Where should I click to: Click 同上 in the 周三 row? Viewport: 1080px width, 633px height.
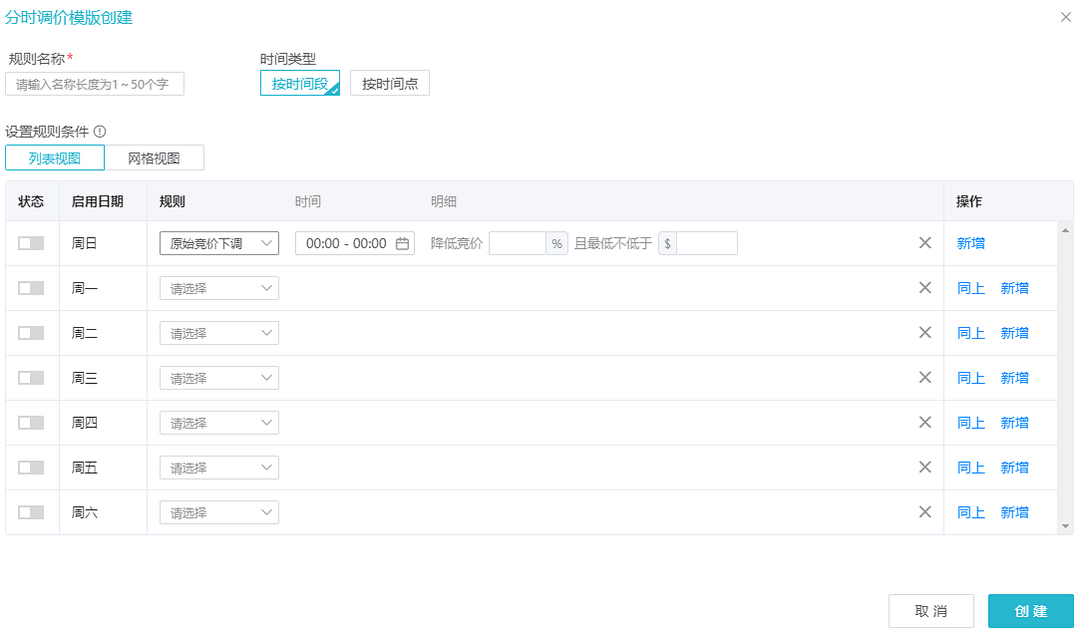click(x=970, y=377)
